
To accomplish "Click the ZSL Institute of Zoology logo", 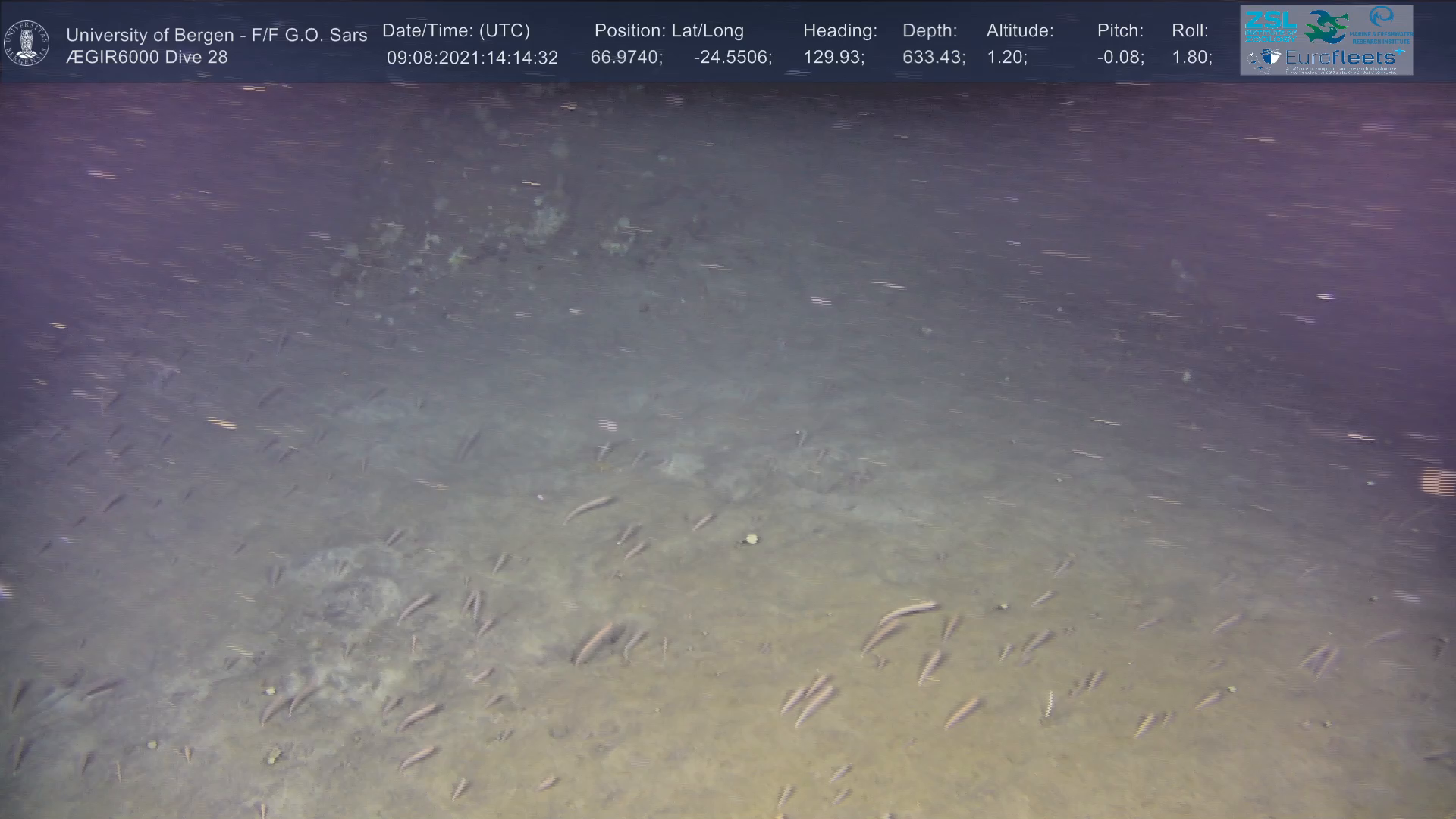I will (x=1270, y=26).
